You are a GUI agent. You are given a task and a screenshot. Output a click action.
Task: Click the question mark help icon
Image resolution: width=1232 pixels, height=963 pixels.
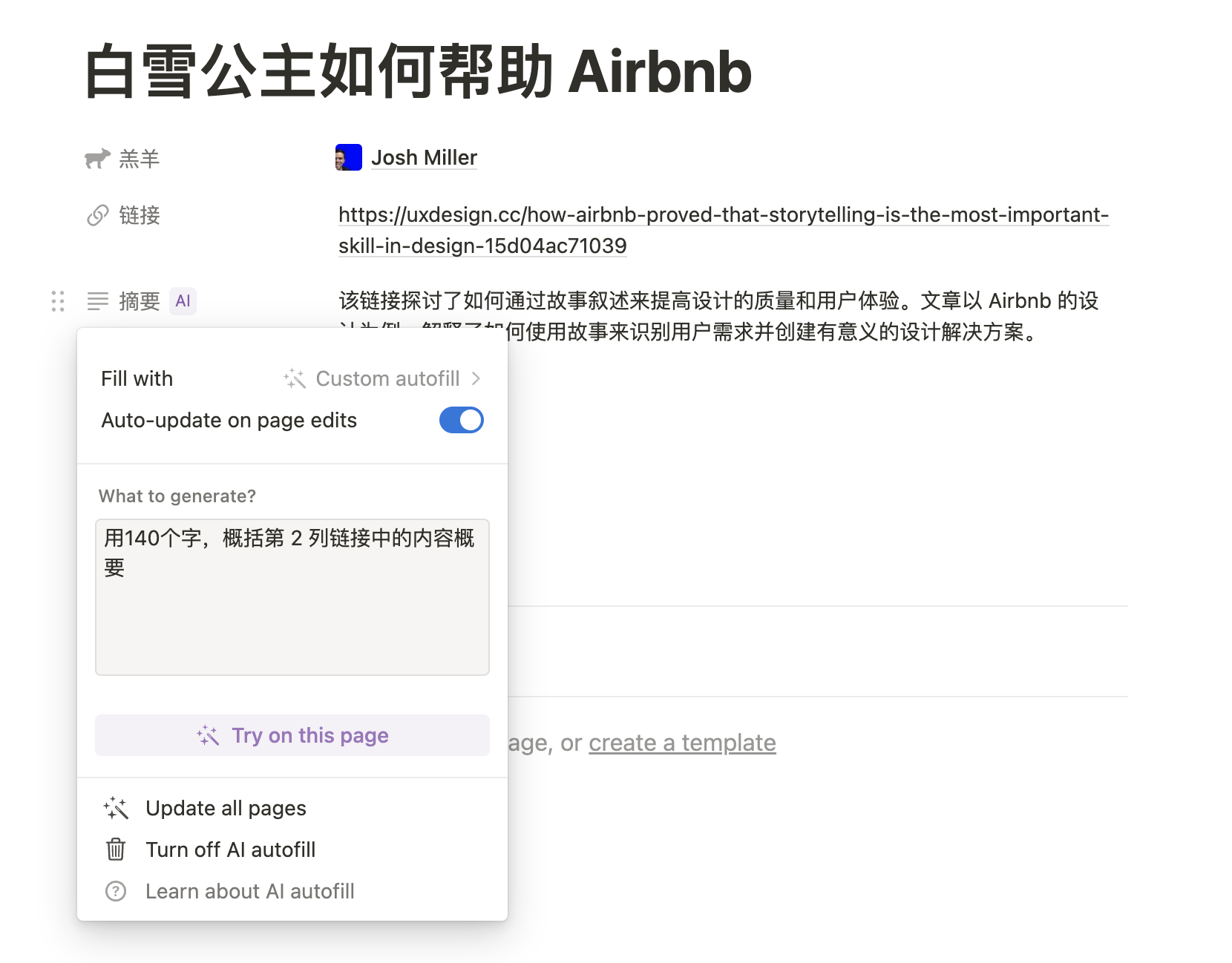[x=116, y=891]
